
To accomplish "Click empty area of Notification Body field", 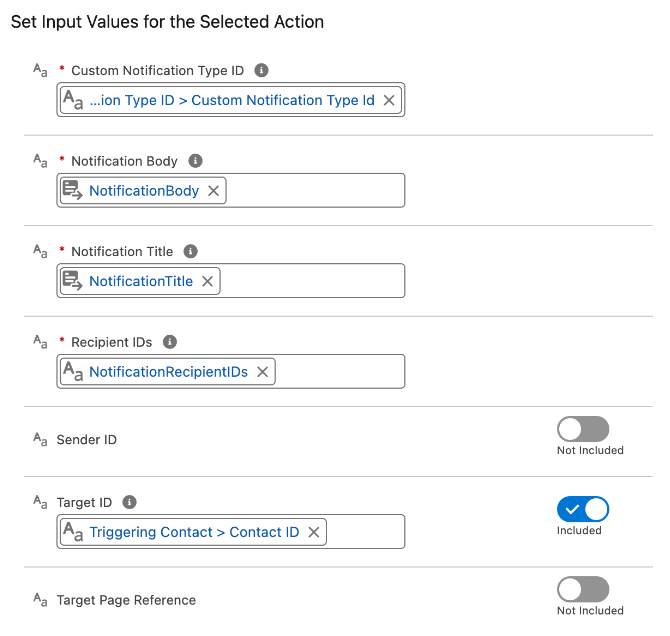I will tap(315, 191).
